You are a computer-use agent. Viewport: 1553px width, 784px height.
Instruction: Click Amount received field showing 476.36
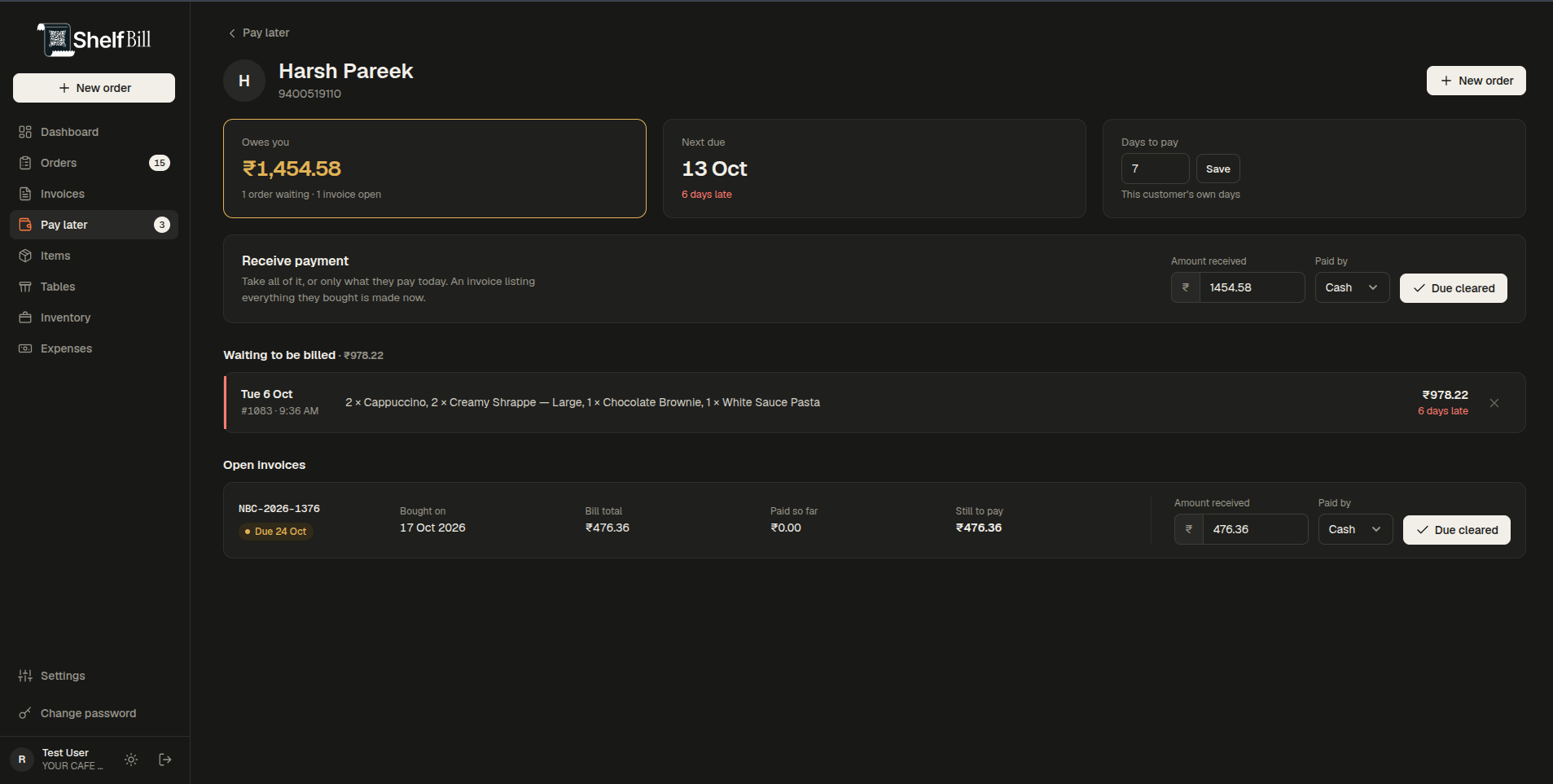point(1255,529)
